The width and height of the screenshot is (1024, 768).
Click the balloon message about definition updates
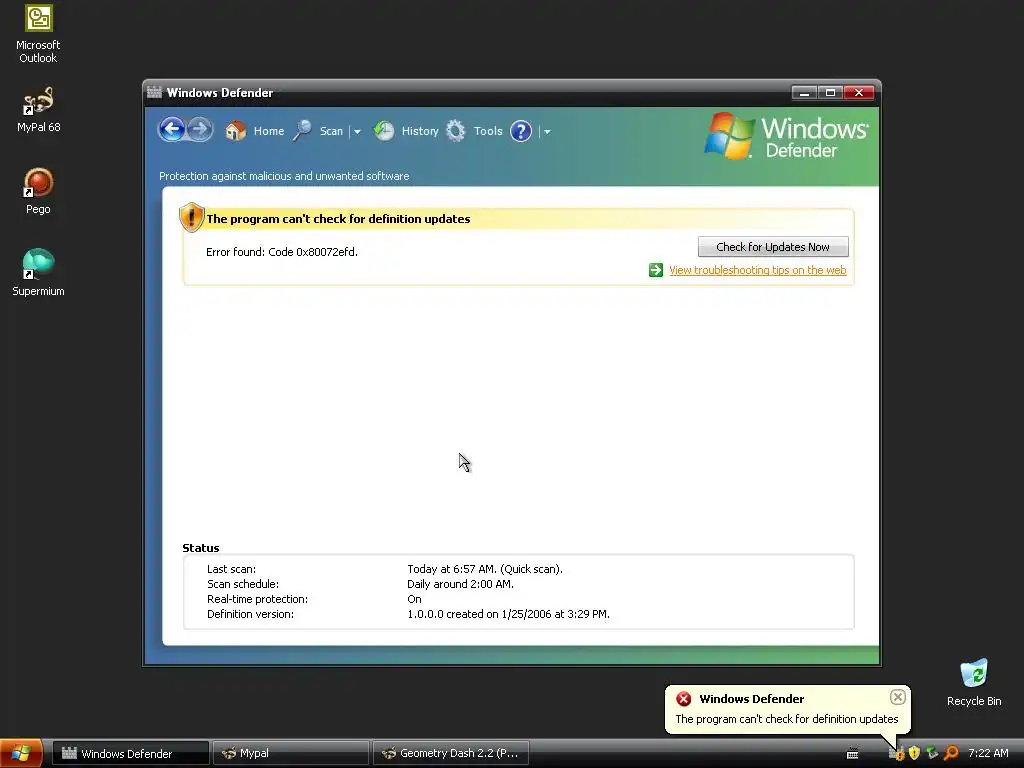pyautogui.click(x=787, y=719)
